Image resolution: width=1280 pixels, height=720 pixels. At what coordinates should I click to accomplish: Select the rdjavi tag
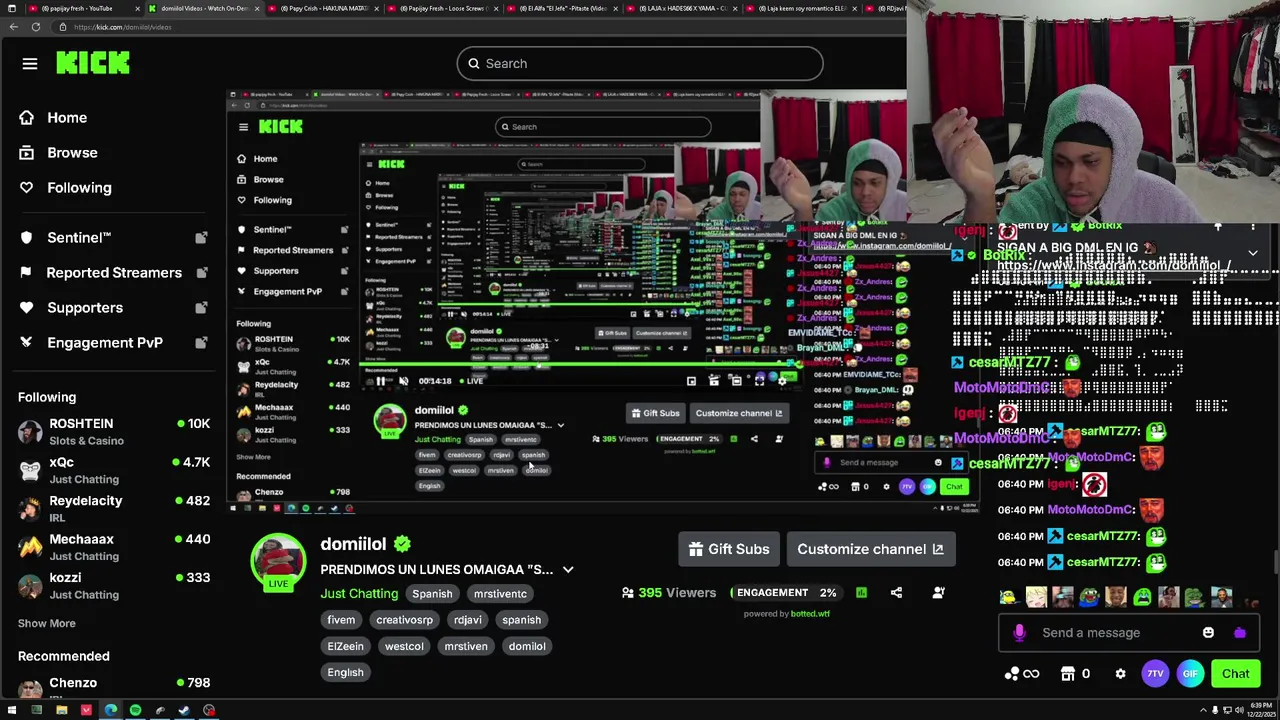pos(467,620)
